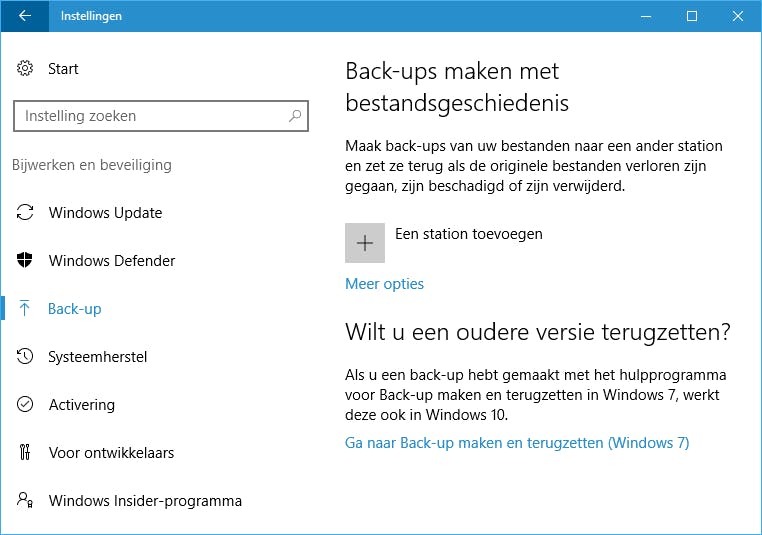Maximize the Instellingen window
Screen dimensions: 762x535
click(691, 16)
